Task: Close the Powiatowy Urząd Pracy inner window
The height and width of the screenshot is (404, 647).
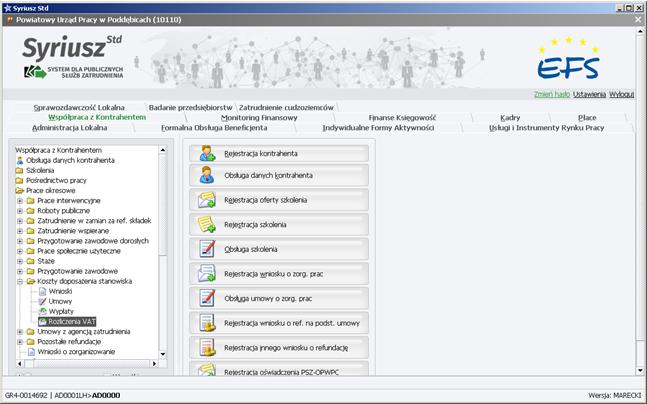Action: pyautogui.click(x=638, y=19)
